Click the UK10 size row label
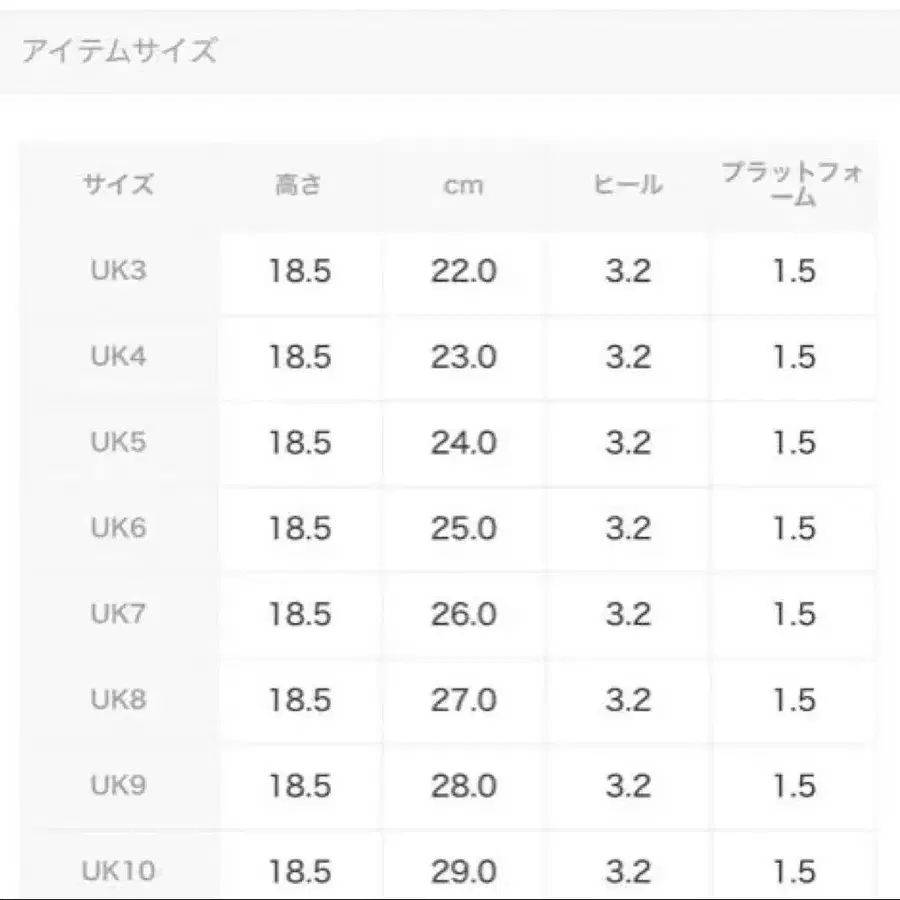The height and width of the screenshot is (900, 900). point(119,871)
